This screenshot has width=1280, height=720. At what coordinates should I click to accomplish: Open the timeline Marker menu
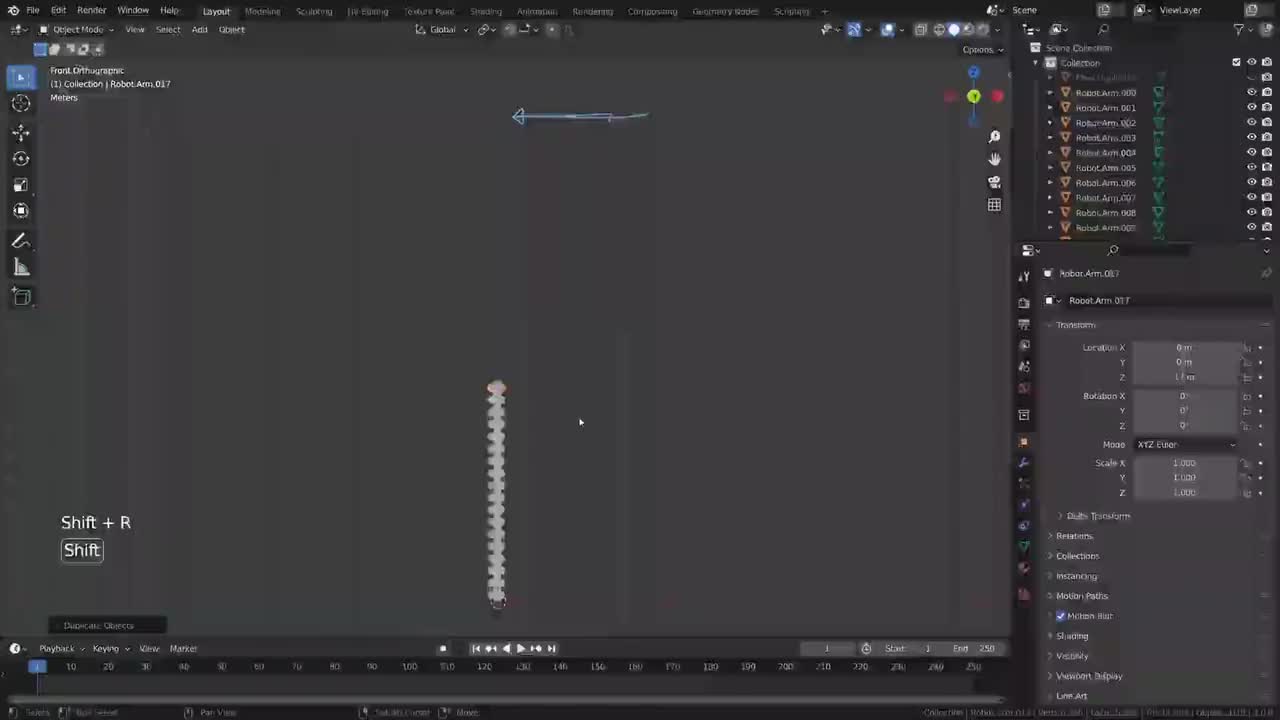[x=183, y=649]
